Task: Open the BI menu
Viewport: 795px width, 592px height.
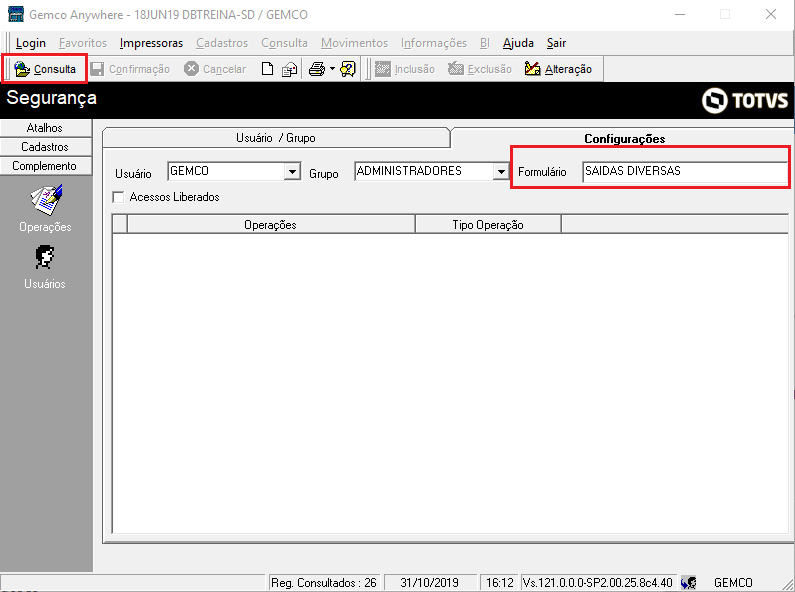Action: tap(485, 43)
